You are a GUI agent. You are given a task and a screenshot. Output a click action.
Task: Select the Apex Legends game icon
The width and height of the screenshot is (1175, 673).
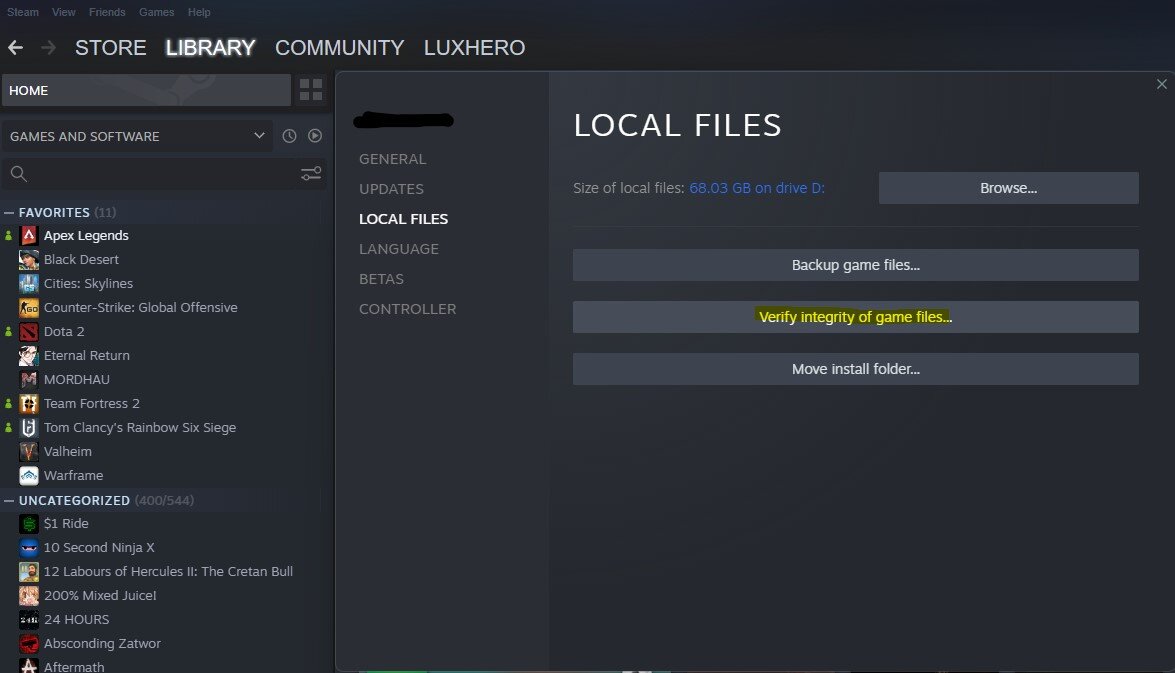(29, 236)
